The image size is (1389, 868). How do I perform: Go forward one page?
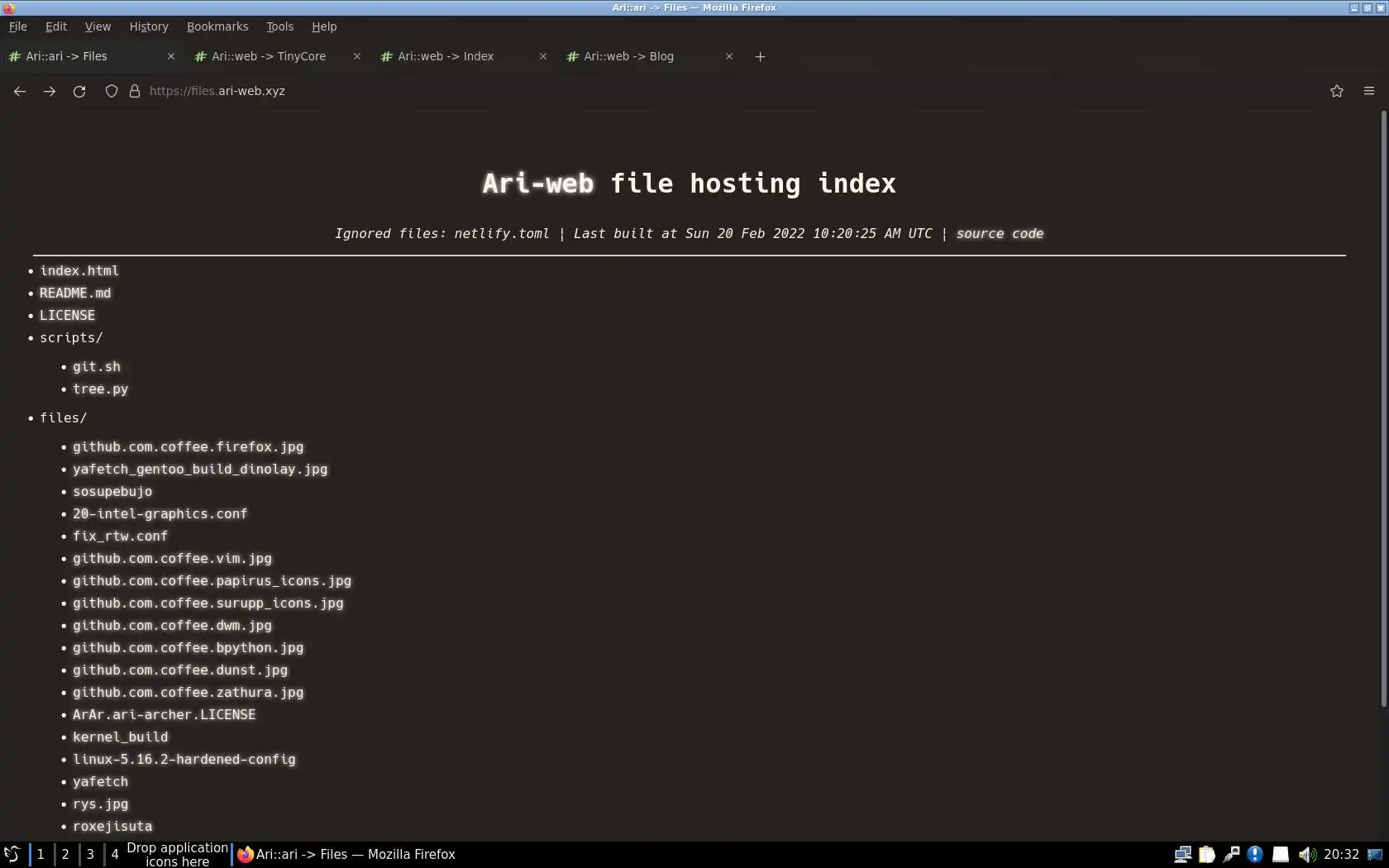point(50,91)
